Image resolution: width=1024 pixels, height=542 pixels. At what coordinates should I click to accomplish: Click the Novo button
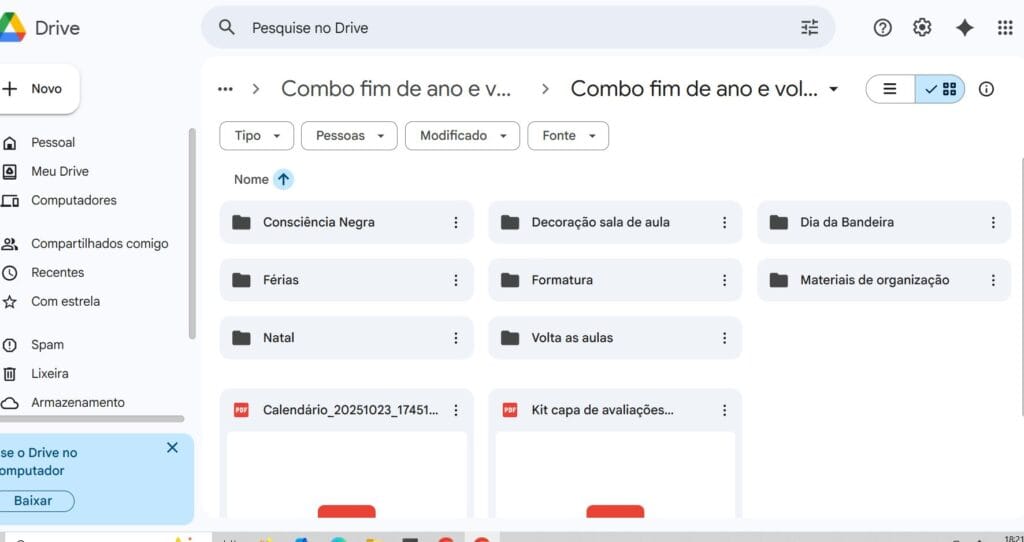tap(38, 89)
